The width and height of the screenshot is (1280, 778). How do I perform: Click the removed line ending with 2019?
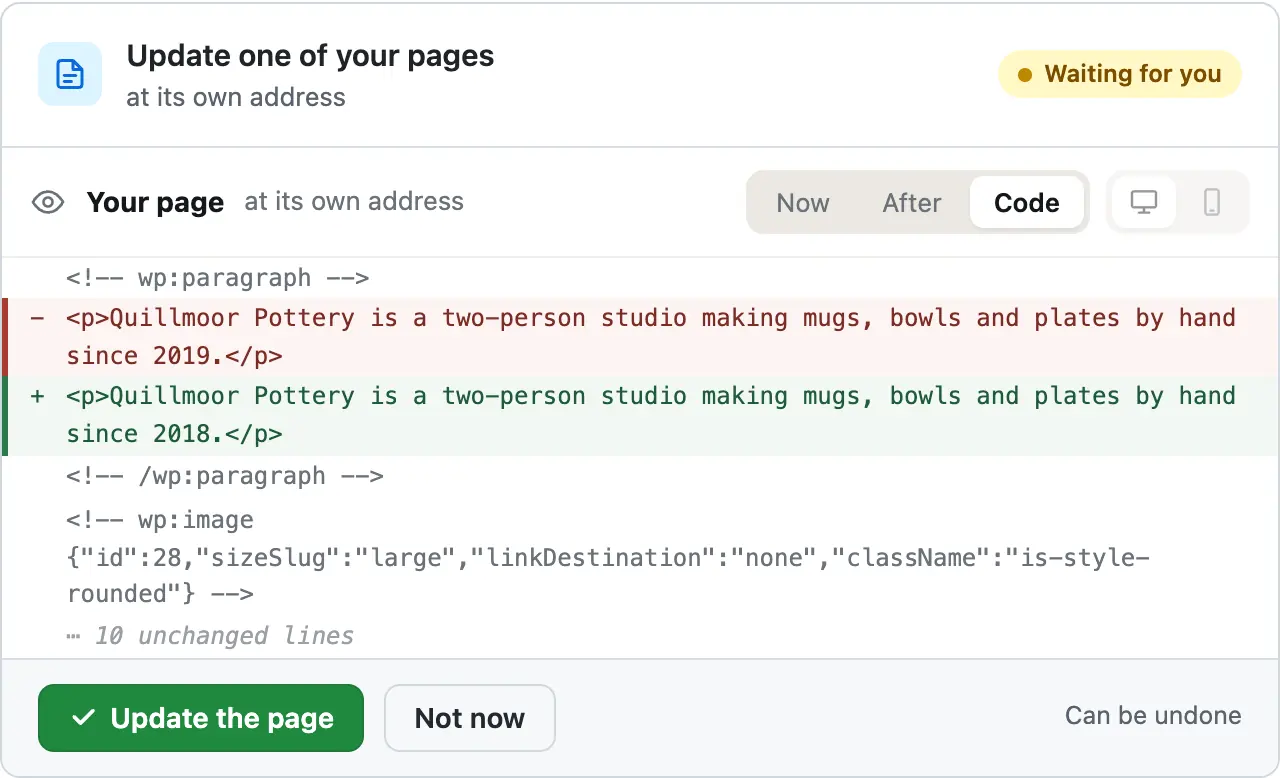[640, 337]
